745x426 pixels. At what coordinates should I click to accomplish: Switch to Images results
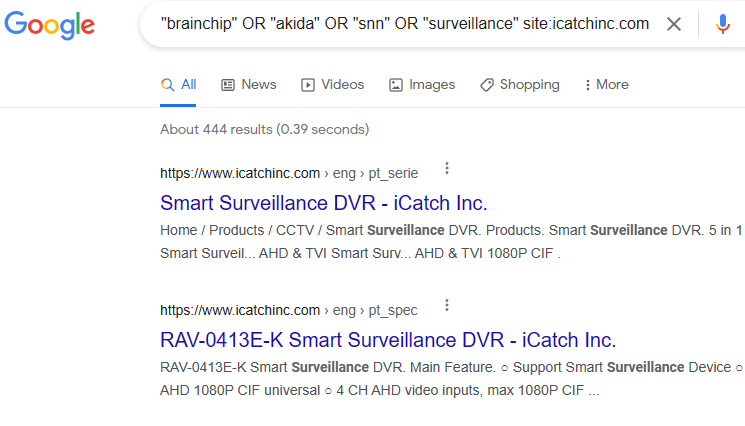coord(422,85)
